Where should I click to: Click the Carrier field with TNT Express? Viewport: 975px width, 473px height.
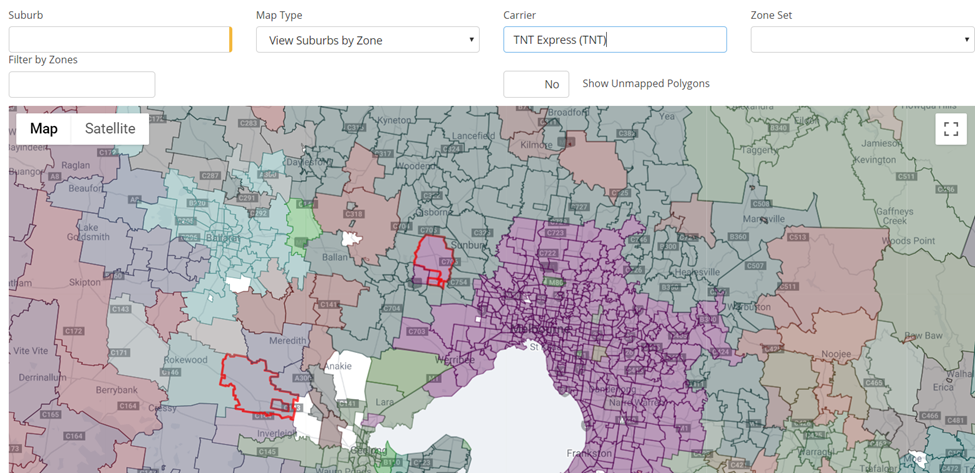pos(615,39)
